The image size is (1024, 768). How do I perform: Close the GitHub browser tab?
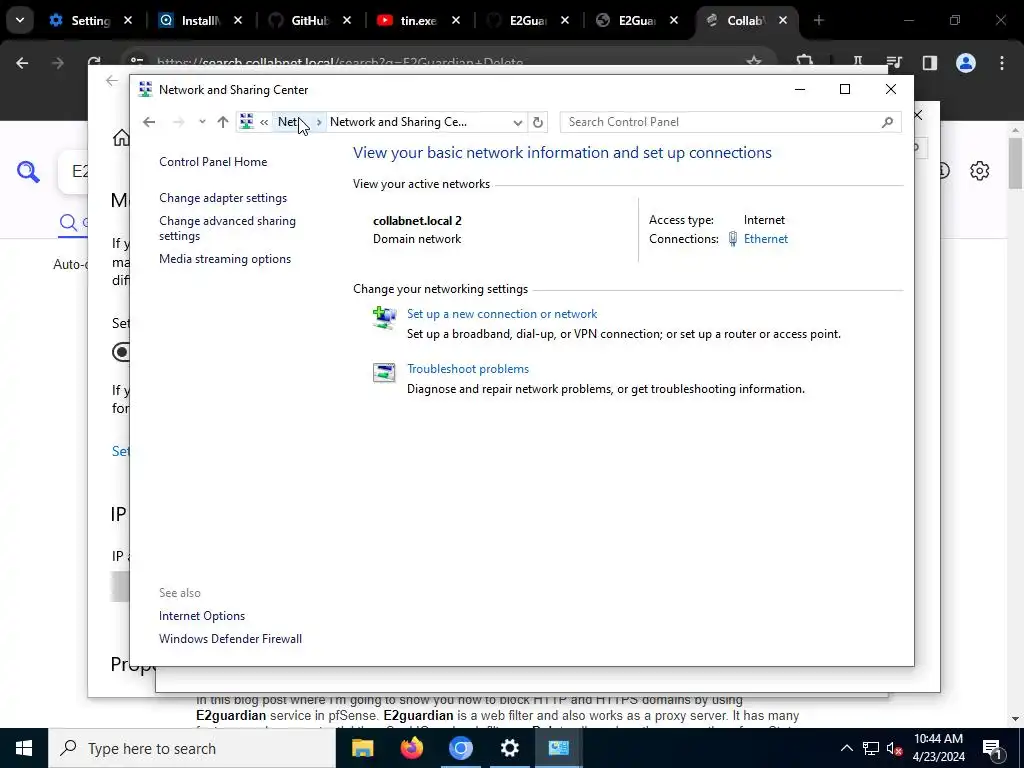tap(347, 20)
